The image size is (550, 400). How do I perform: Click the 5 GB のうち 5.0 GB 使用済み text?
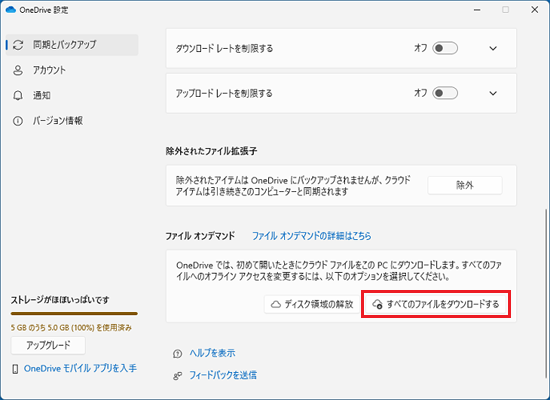[71, 328]
